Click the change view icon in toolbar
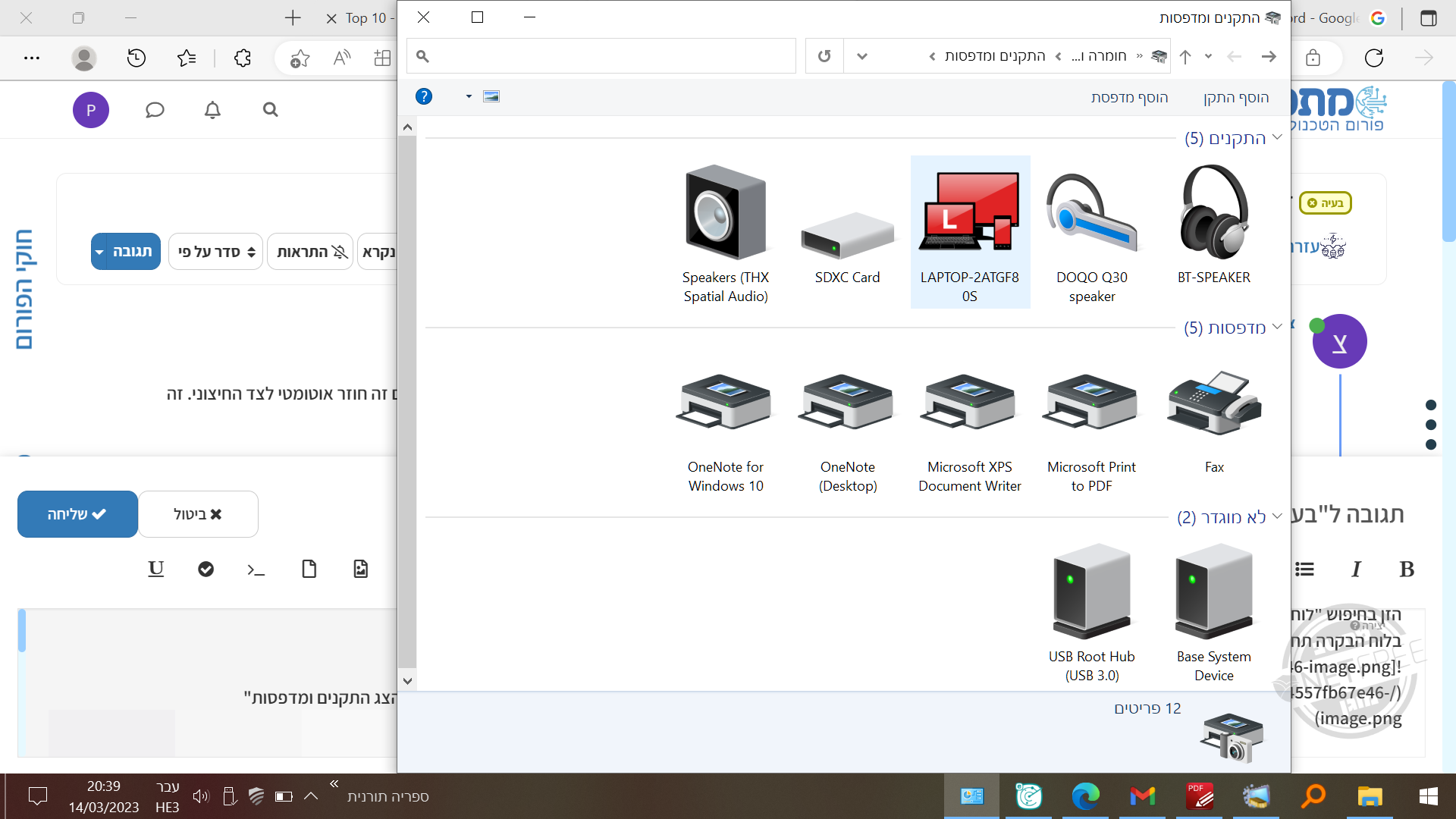The height and width of the screenshot is (819, 1456). click(491, 96)
